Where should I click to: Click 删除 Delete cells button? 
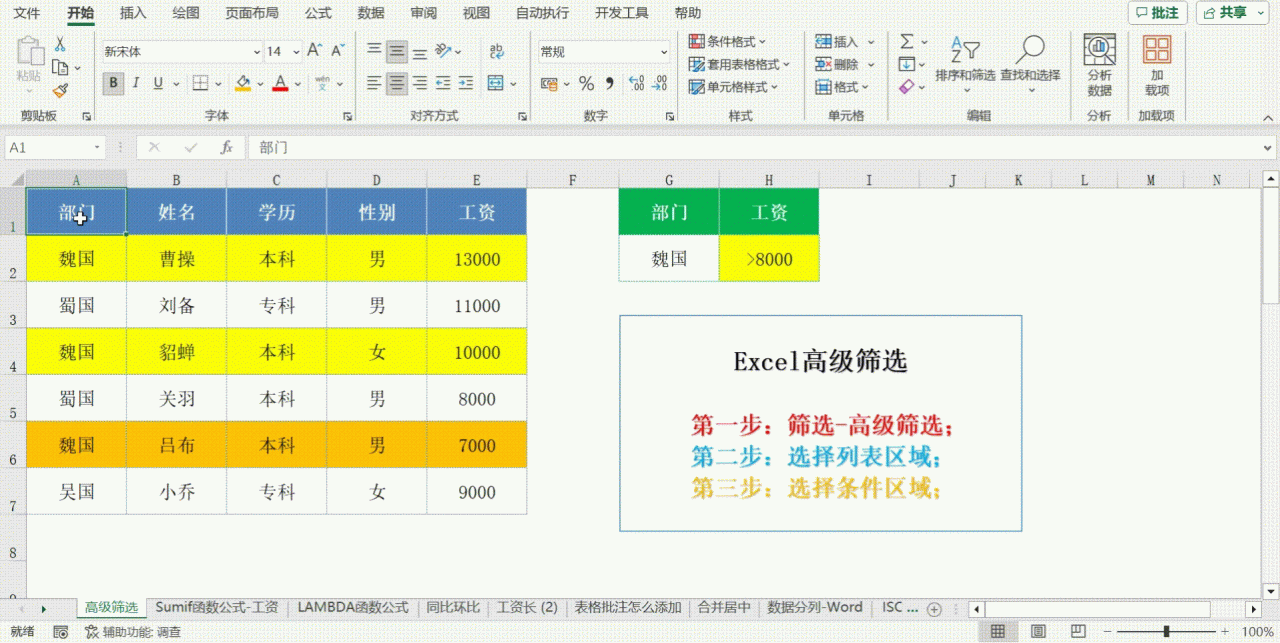tap(845, 64)
